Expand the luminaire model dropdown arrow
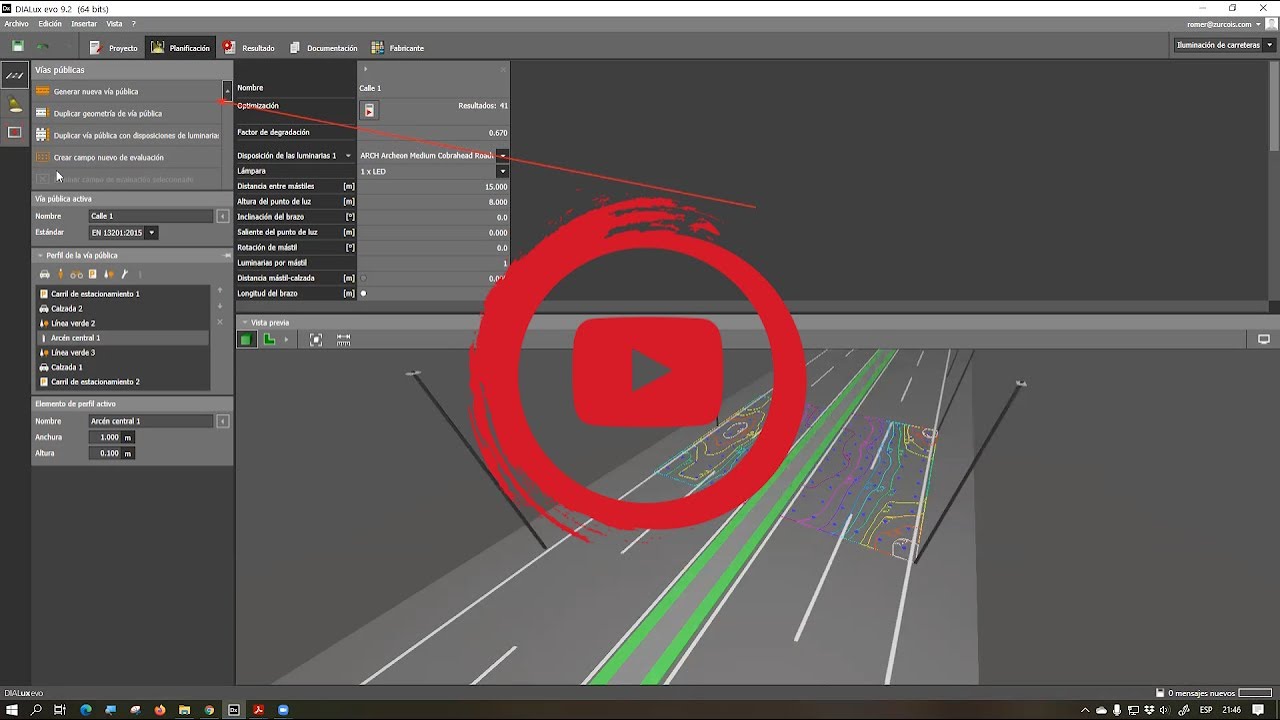 [x=502, y=156]
